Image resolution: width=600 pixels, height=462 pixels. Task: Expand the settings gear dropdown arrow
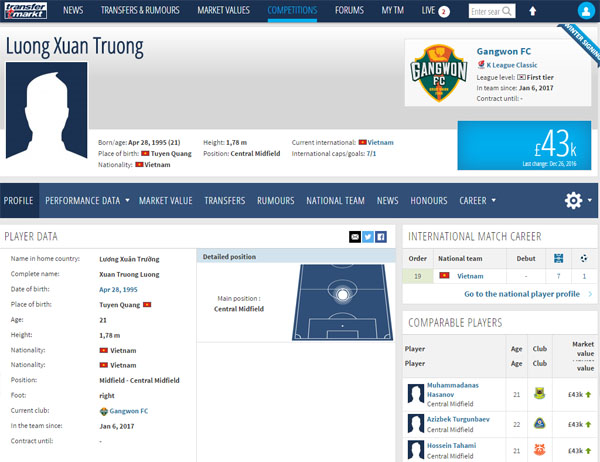(x=590, y=200)
